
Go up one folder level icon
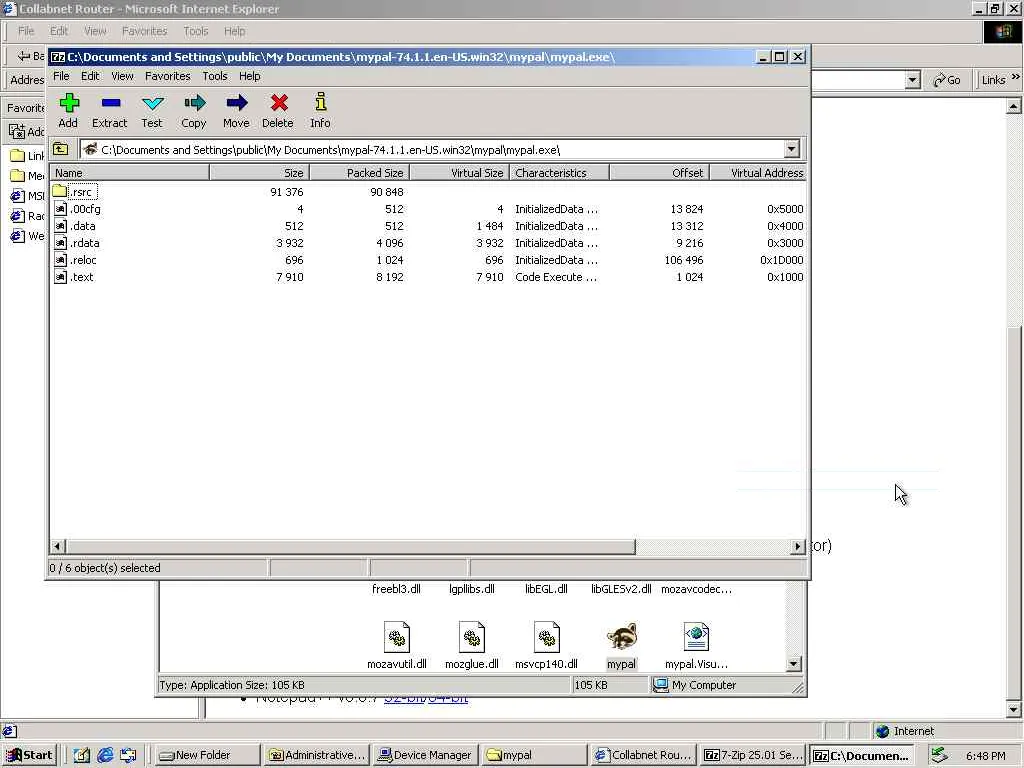[x=61, y=149]
